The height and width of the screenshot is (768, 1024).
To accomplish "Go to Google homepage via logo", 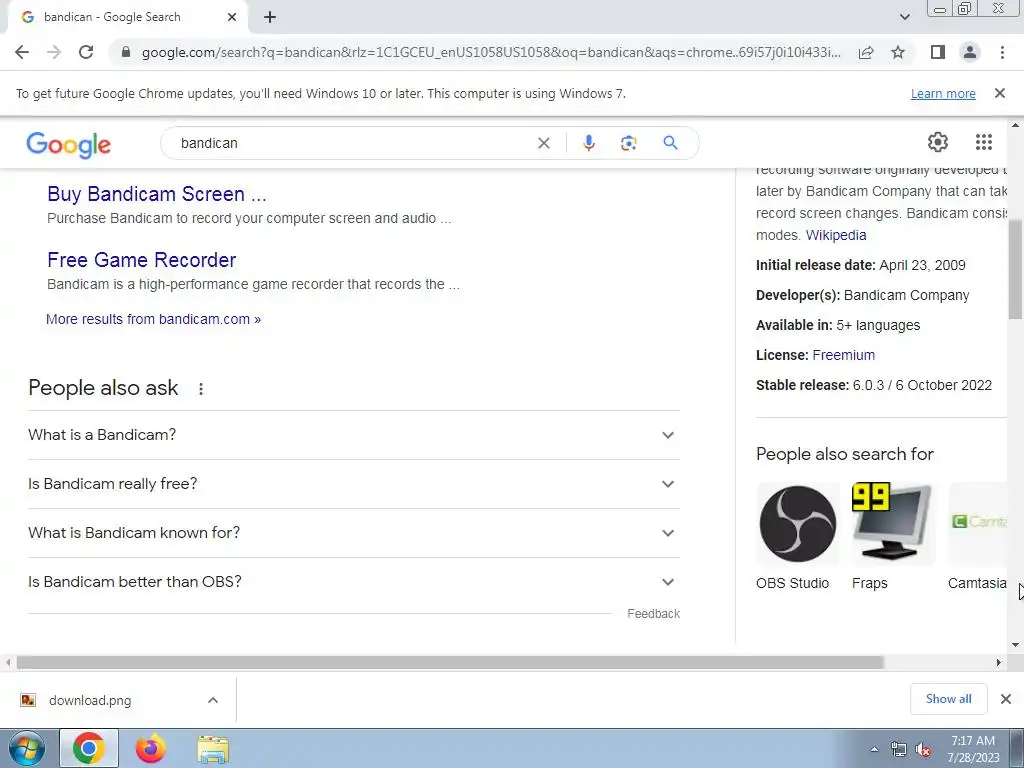I will [69, 145].
